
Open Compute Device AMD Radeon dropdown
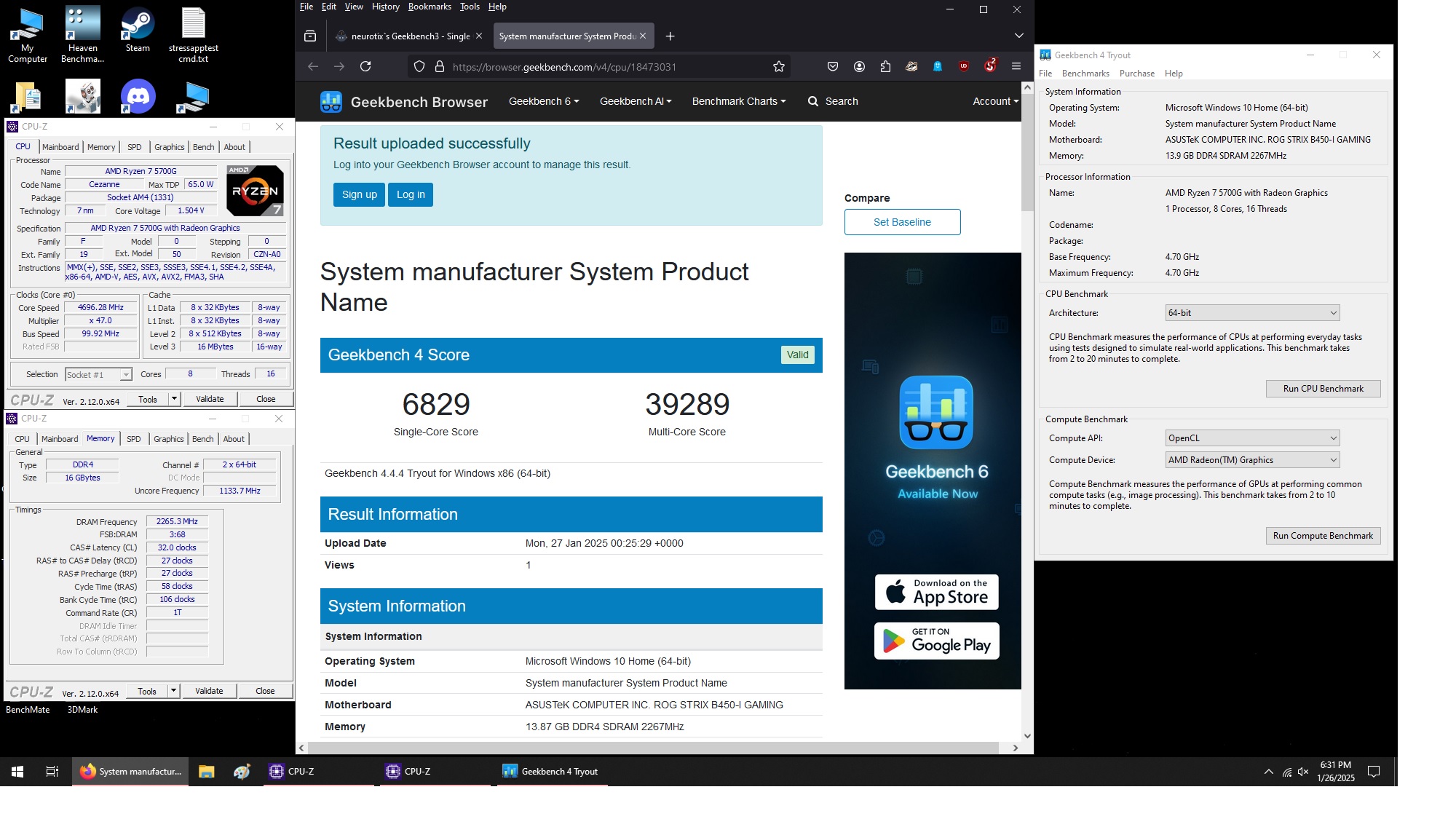1252,460
